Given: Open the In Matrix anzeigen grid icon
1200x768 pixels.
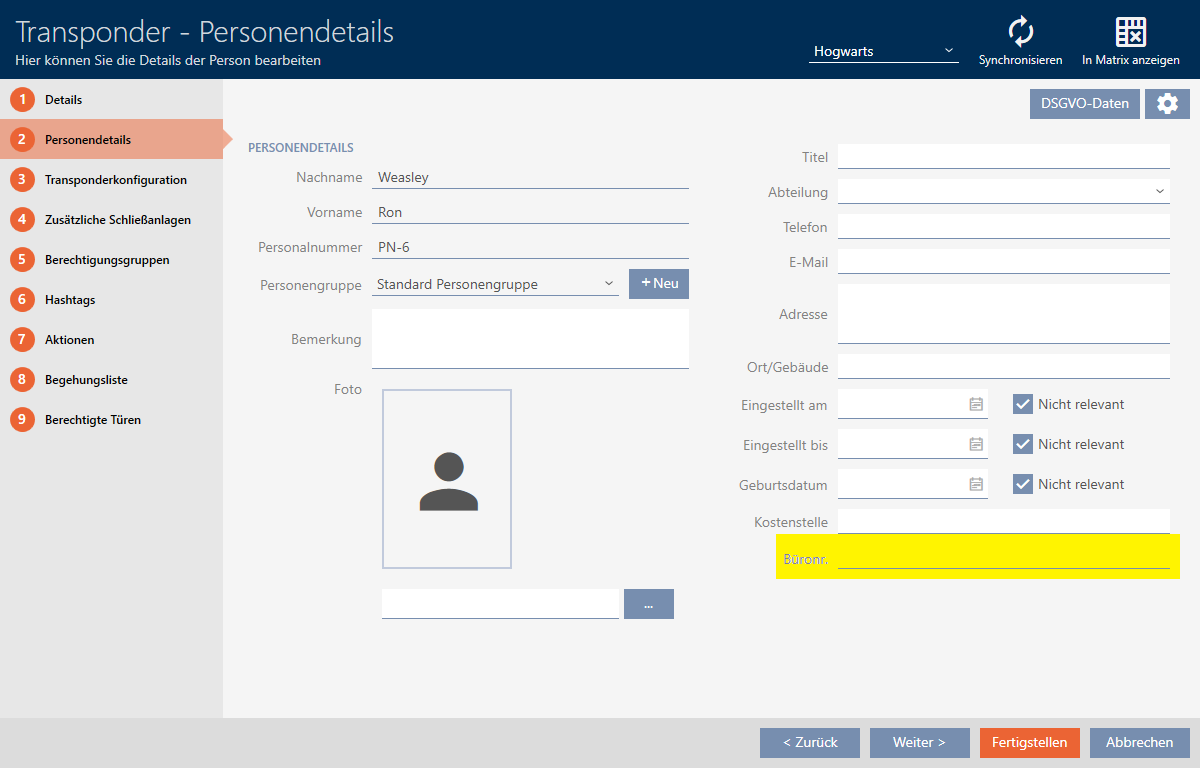Looking at the screenshot, I should [1130, 32].
